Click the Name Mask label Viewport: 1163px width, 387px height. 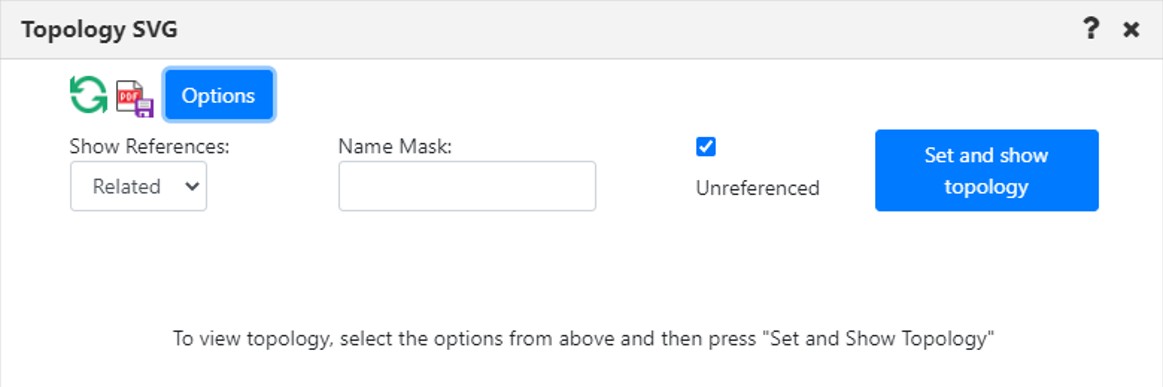point(395,146)
